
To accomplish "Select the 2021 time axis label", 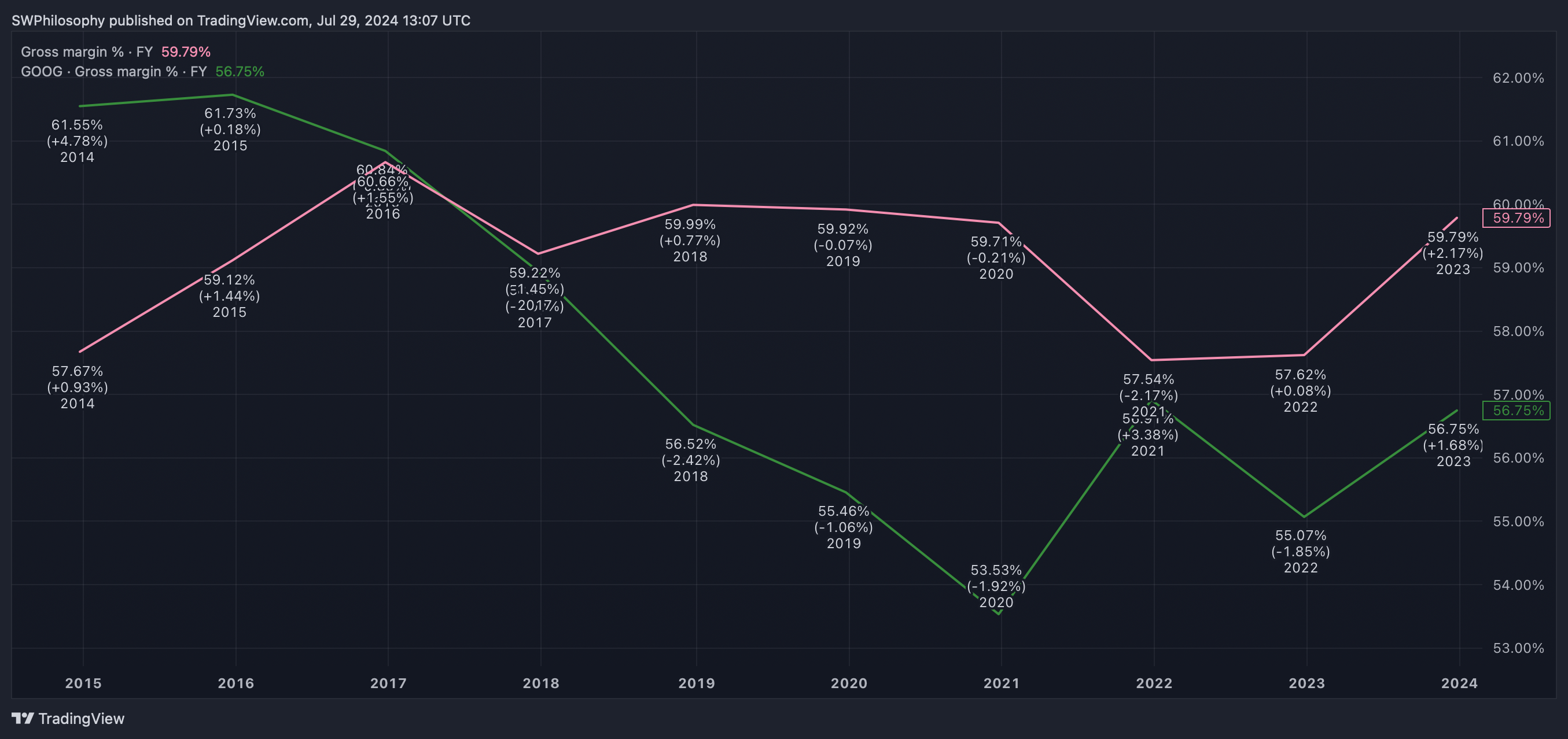I will pyautogui.click(x=1002, y=683).
